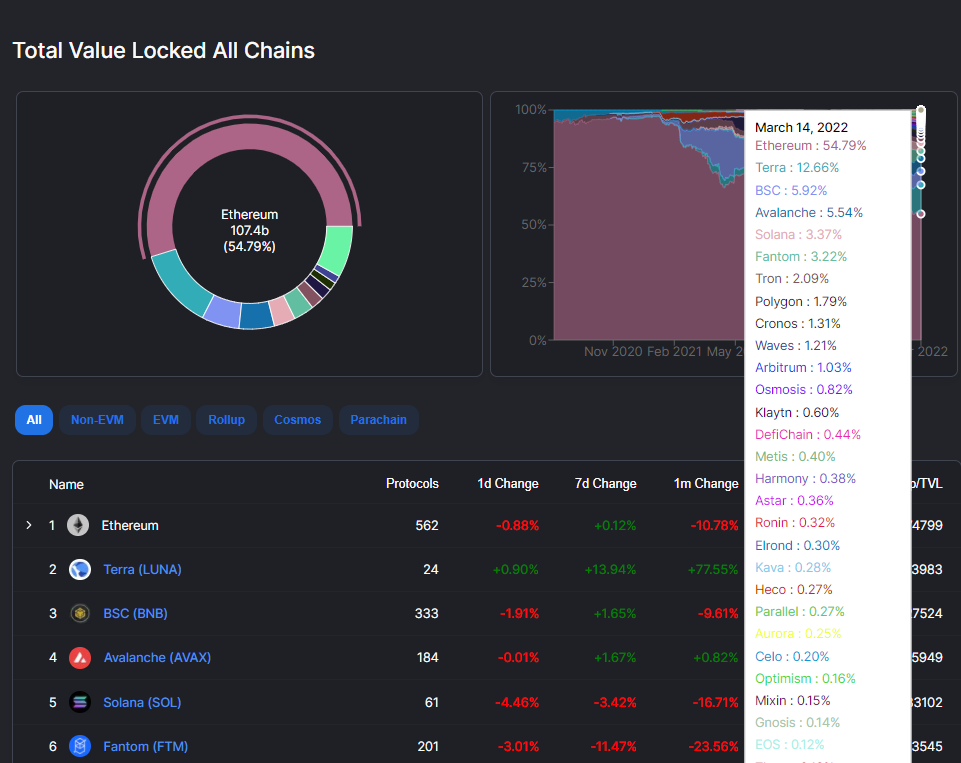Expand the Ethereum row chevron
Image resolution: width=961 pixels, height=763 pixels.
tap(29, 525)
